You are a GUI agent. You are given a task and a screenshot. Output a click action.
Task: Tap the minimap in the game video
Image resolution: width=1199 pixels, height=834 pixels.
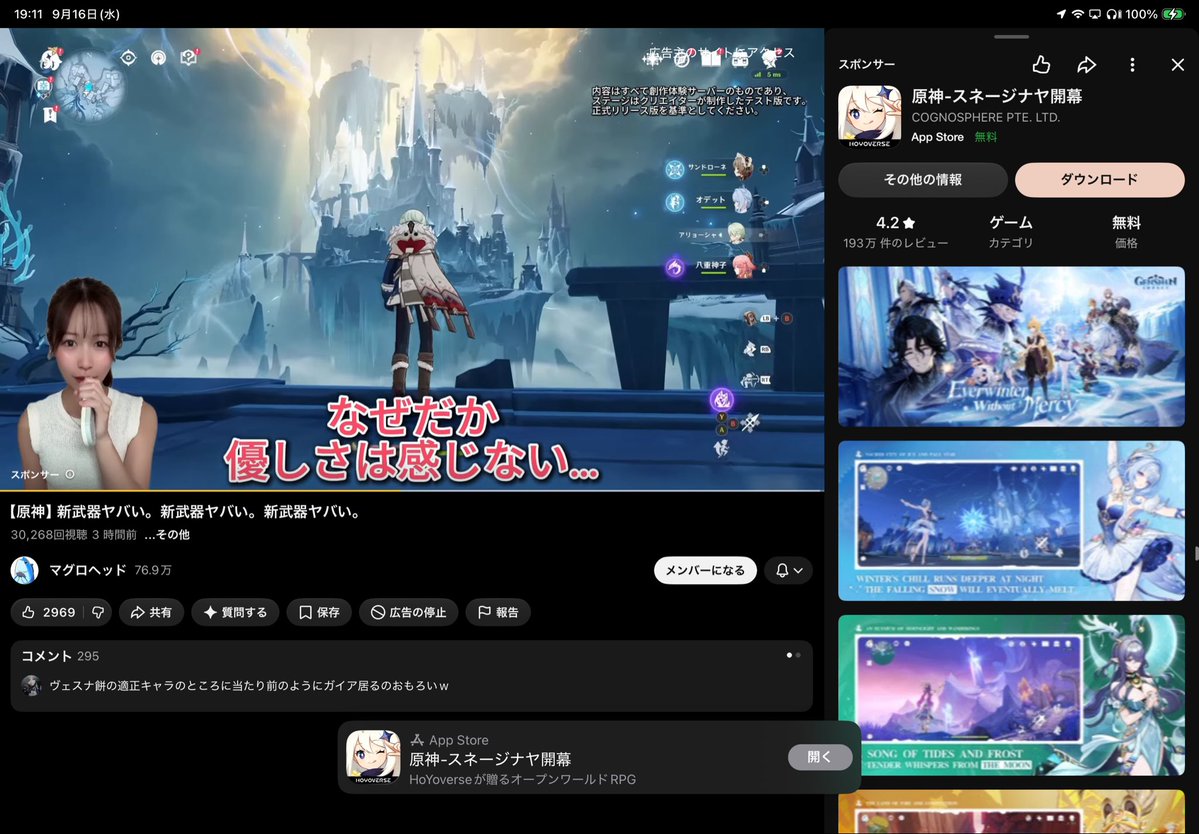click(x=89, y=85)
